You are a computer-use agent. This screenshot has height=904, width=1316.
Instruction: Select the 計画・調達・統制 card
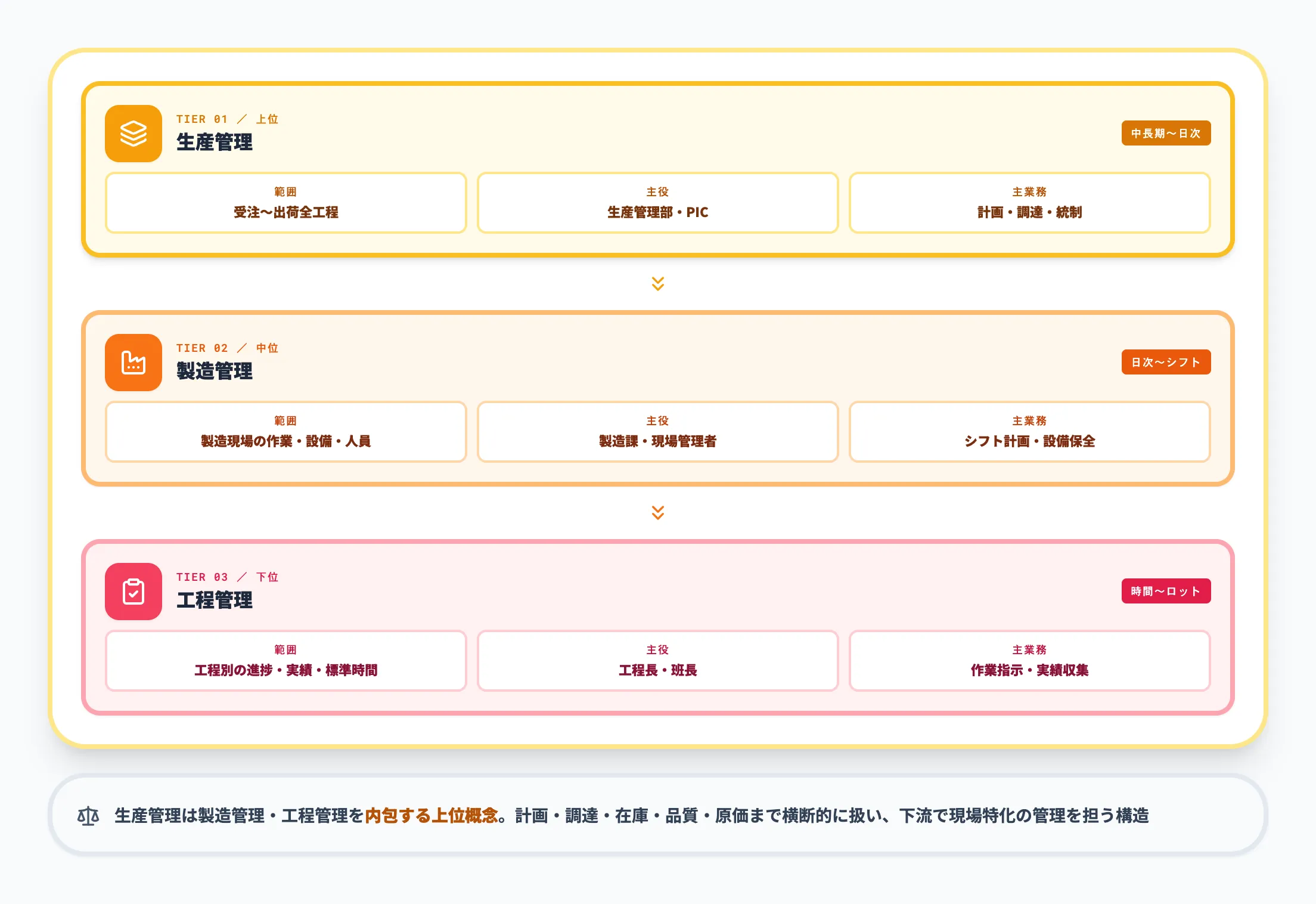tap(1029, 203)
